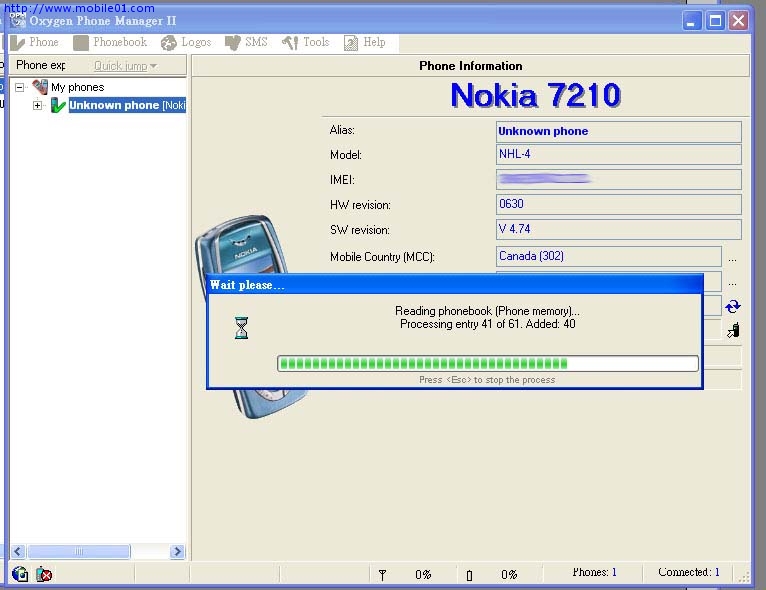The image size is (766, 590).
Task: Collapse the My phones tree node
Action: click(20, 87)
